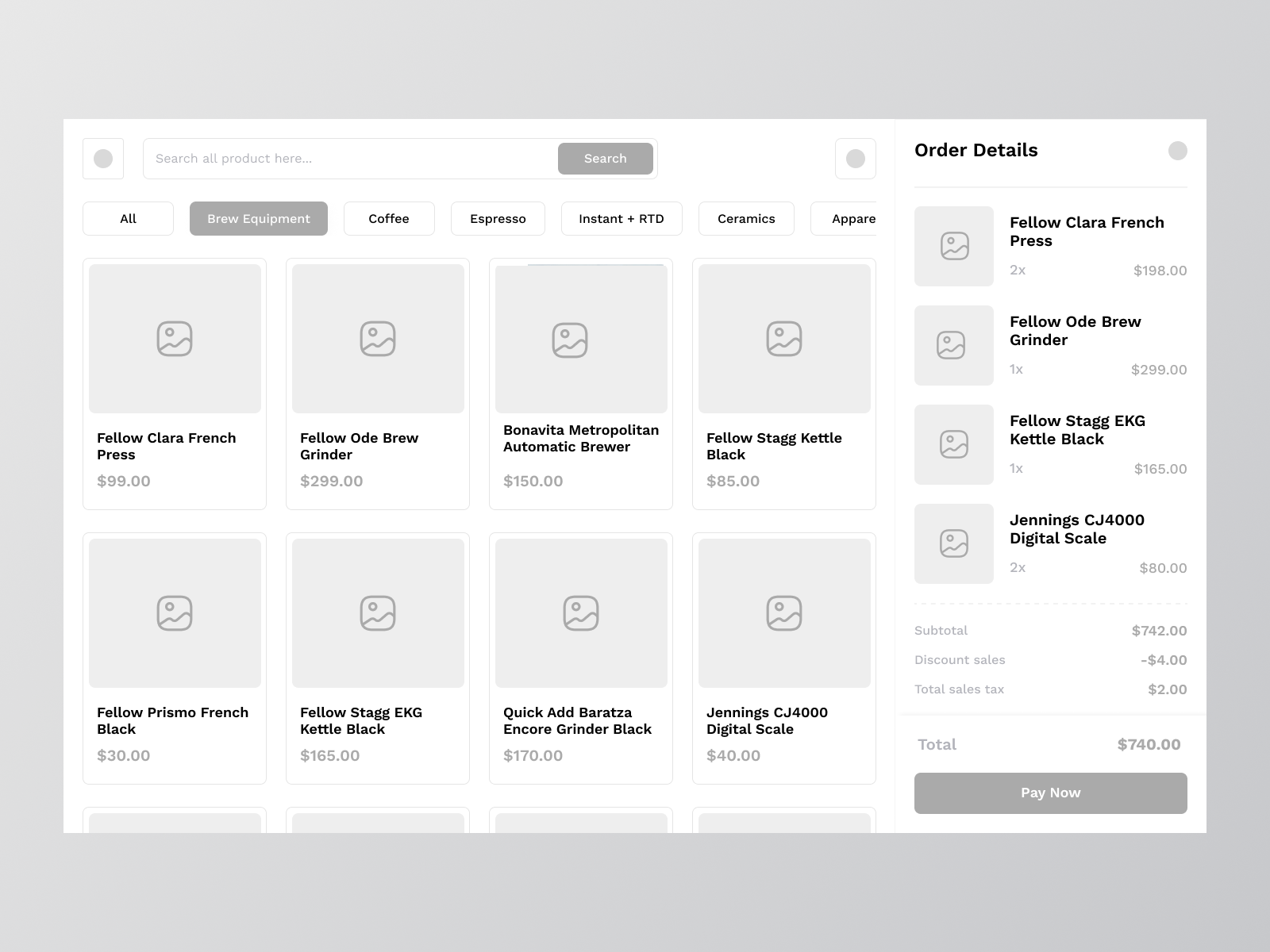1270x952 pixels.
Task: Select the Espresso filter chip
Action: click(498, 218)
